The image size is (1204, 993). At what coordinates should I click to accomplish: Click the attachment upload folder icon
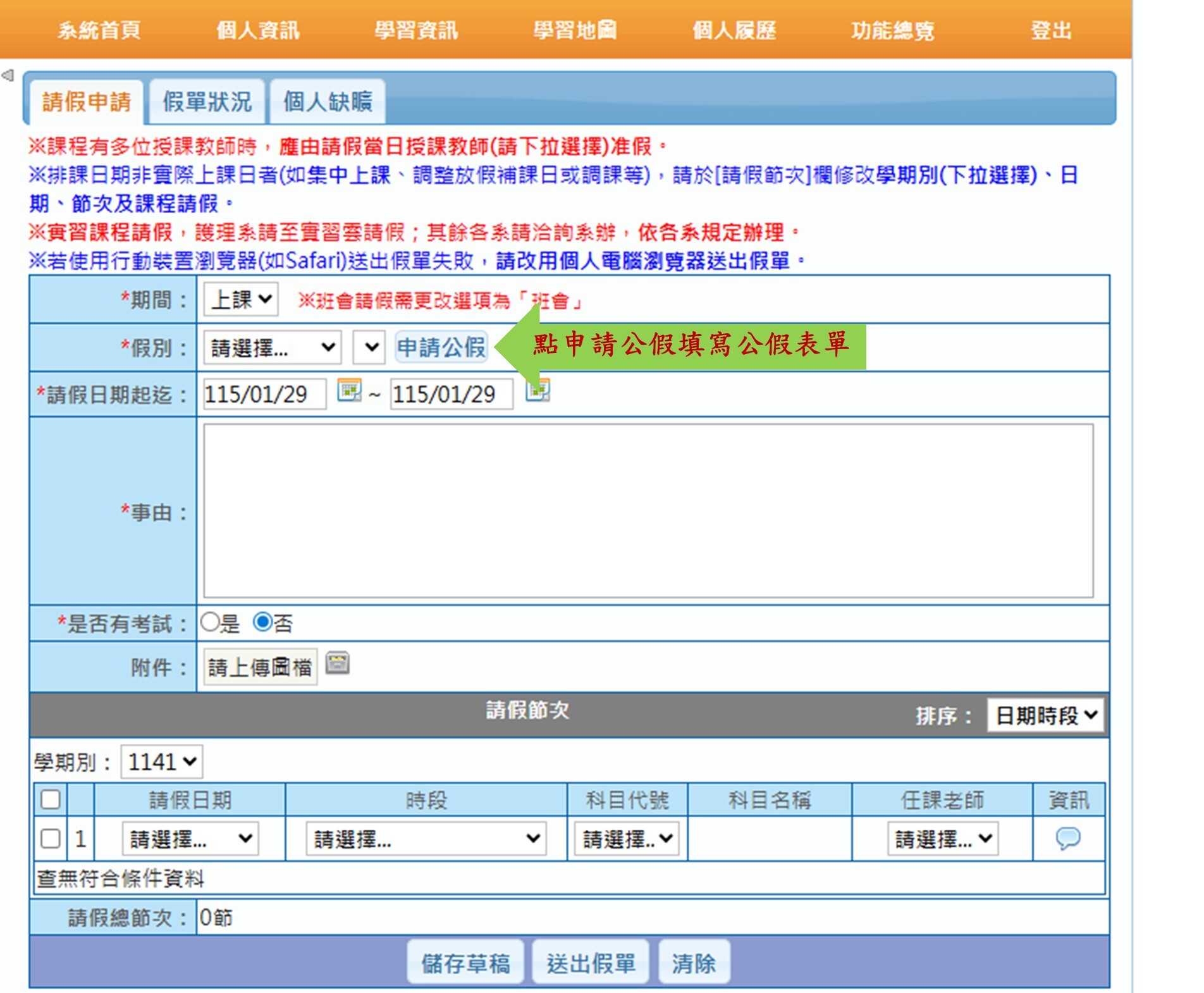click(338, 663)
